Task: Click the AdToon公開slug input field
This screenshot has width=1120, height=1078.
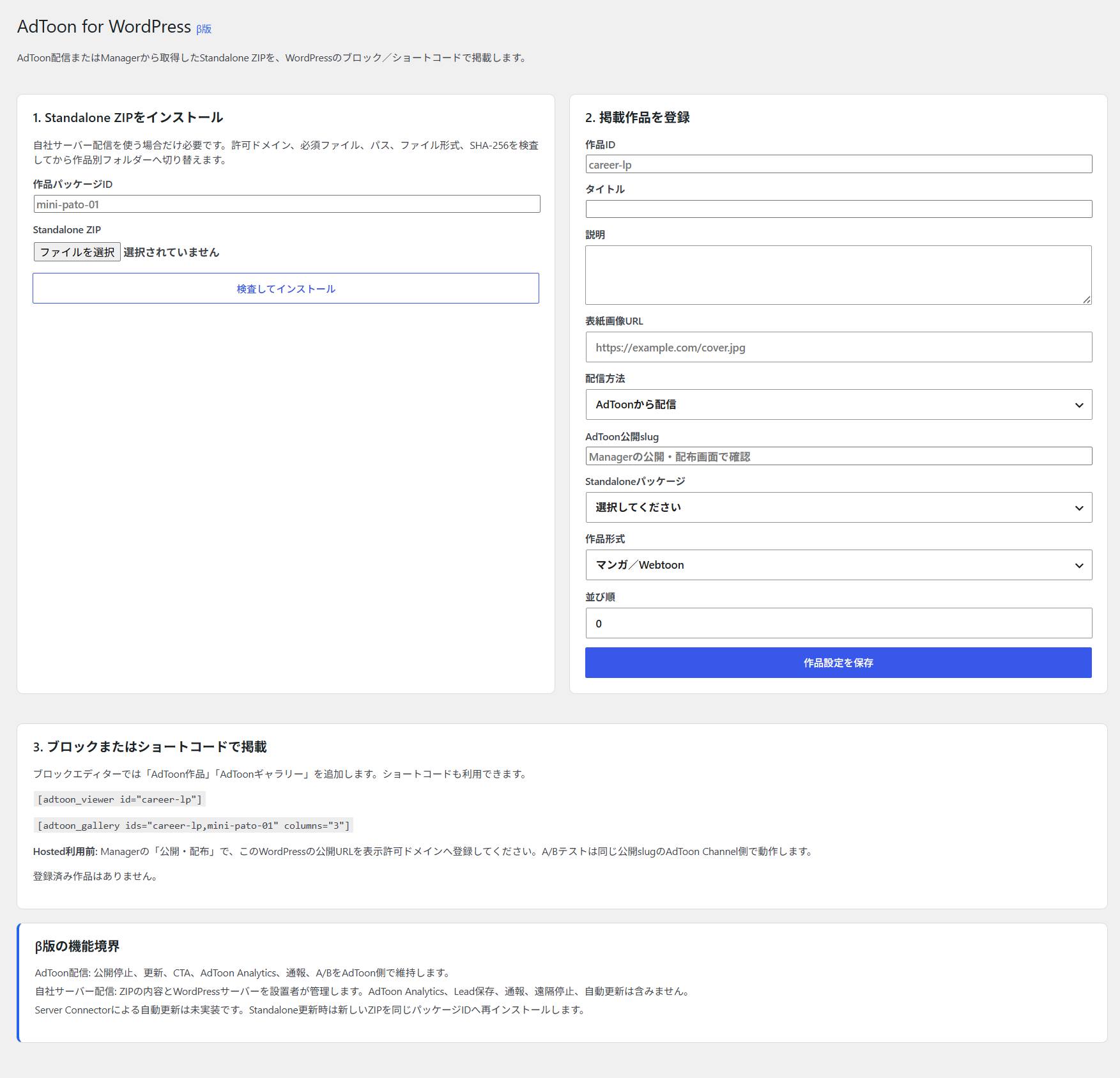Action: click(838, 456)
